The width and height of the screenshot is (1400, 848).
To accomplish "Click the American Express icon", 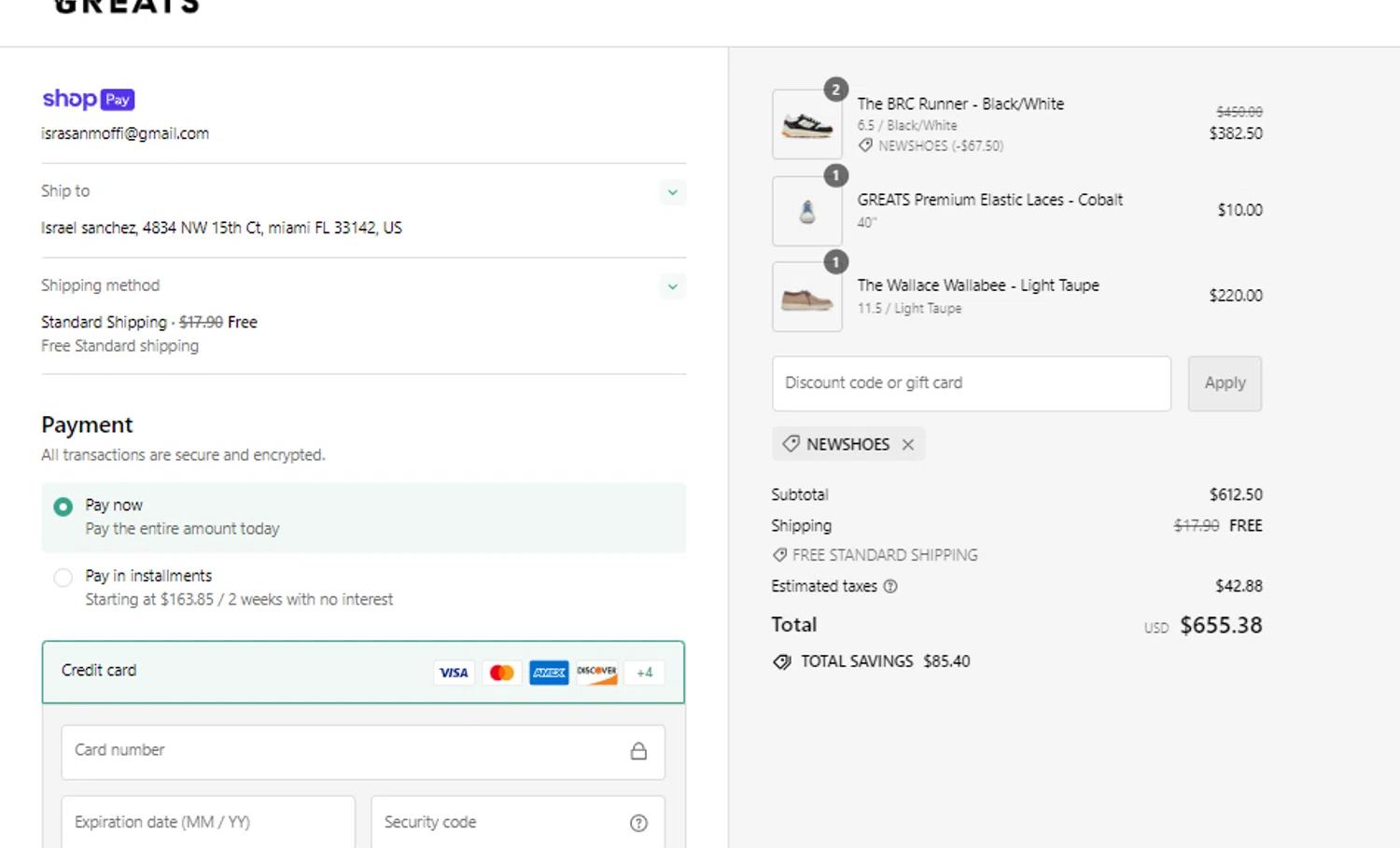I will pos(549,673).
